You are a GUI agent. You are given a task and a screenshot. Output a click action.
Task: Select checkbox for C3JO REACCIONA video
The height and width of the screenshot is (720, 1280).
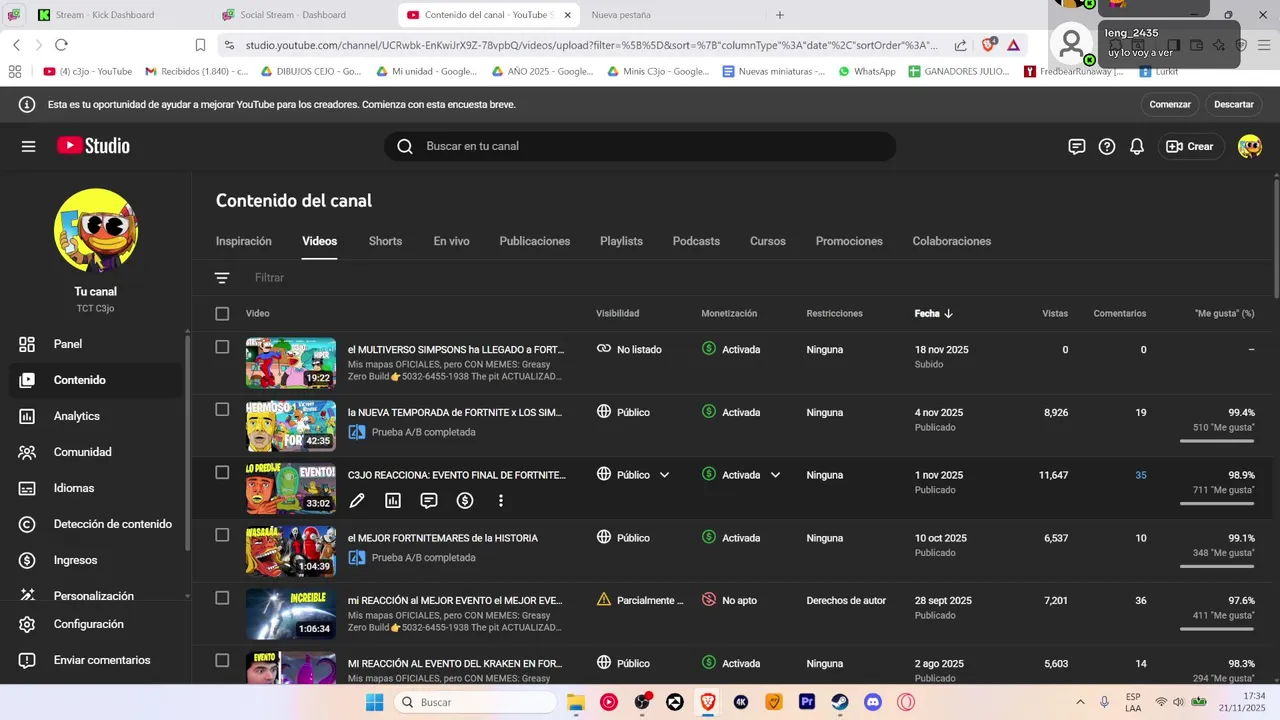222,472
